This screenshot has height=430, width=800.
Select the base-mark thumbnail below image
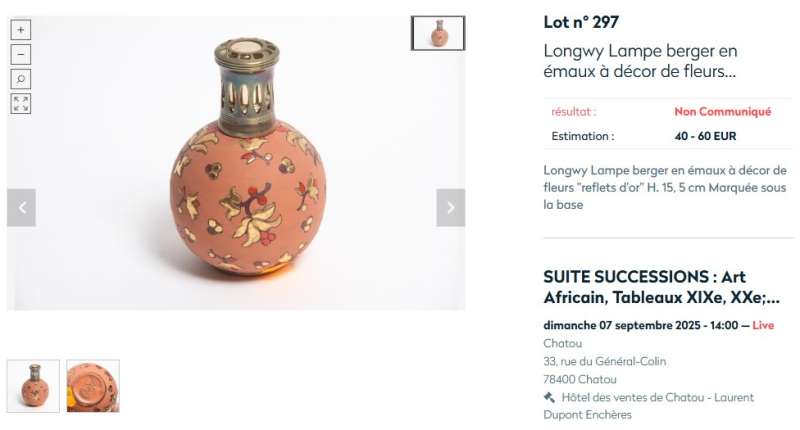pyautogui.click(x=93, y=386)
